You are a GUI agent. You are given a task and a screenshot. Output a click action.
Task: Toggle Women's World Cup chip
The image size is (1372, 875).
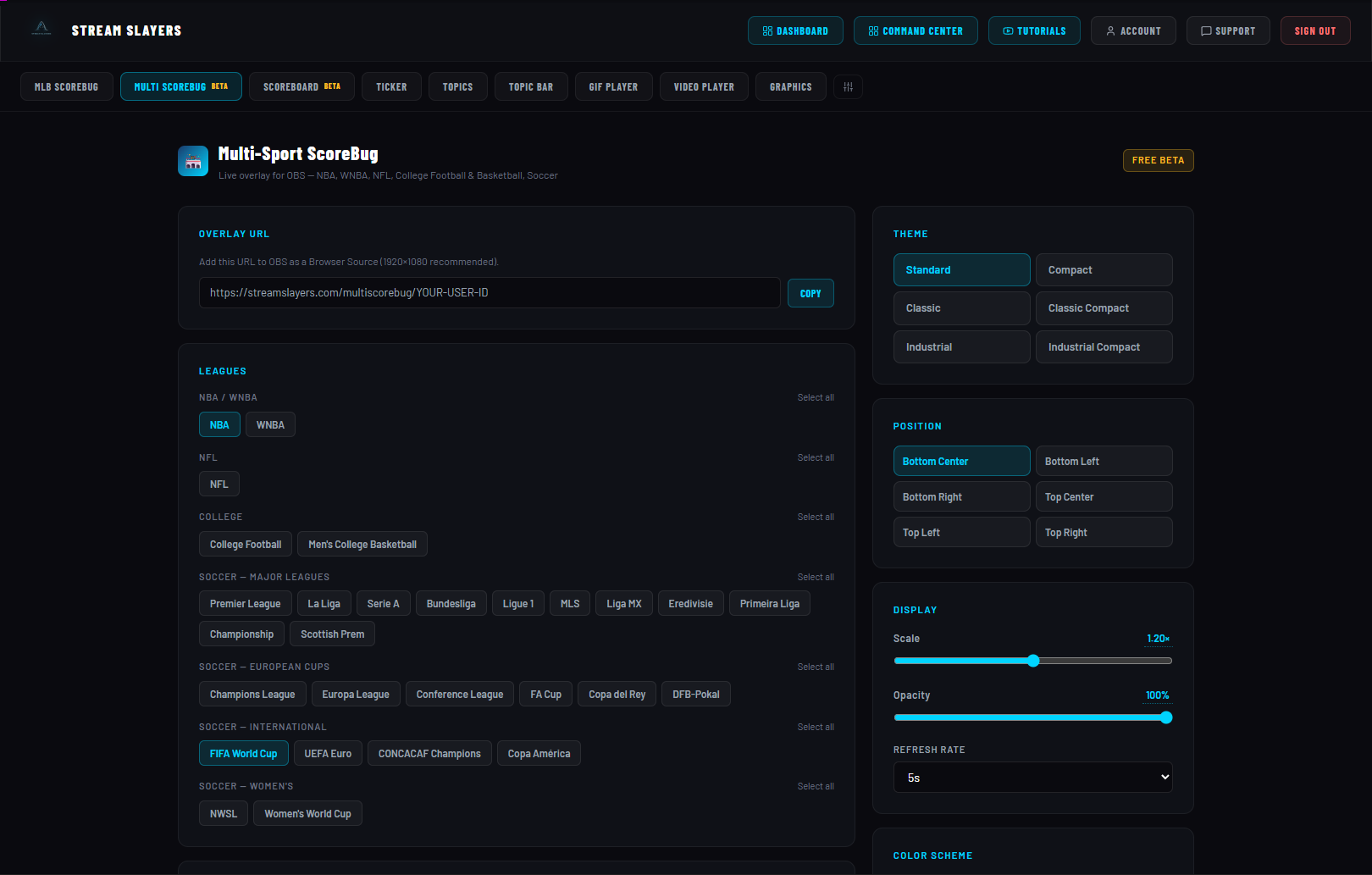(307, 813)
